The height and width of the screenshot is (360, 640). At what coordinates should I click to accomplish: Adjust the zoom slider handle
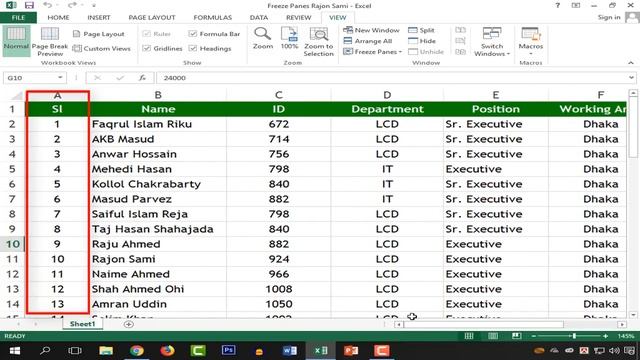[574, 336]
